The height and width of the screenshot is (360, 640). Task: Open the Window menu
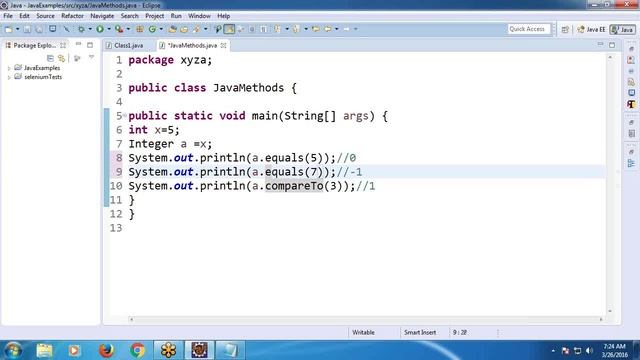point(199,16)
